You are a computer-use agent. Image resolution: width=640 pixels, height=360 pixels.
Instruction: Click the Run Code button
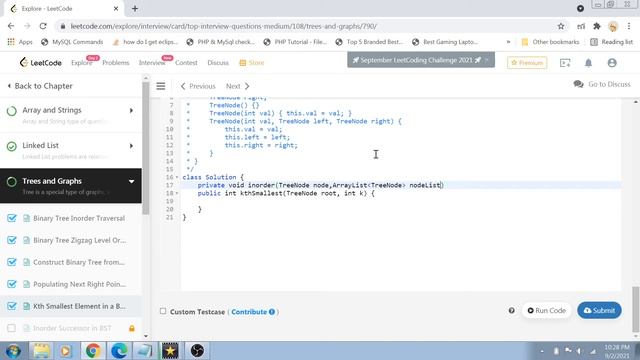(547, 310)
